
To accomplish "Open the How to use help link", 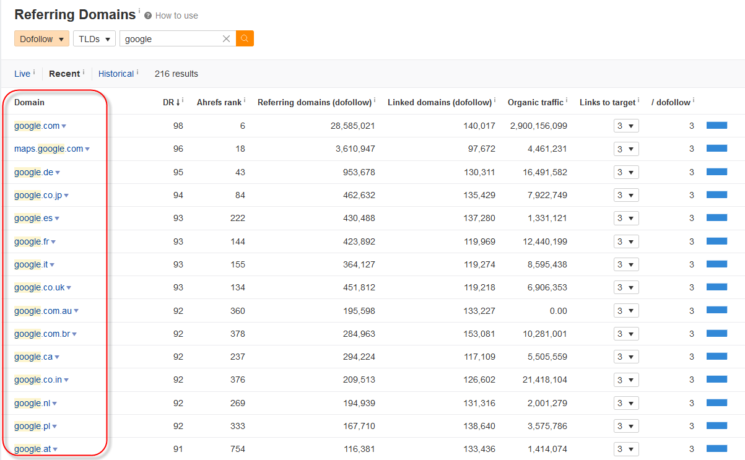I will tap(176, 16).
